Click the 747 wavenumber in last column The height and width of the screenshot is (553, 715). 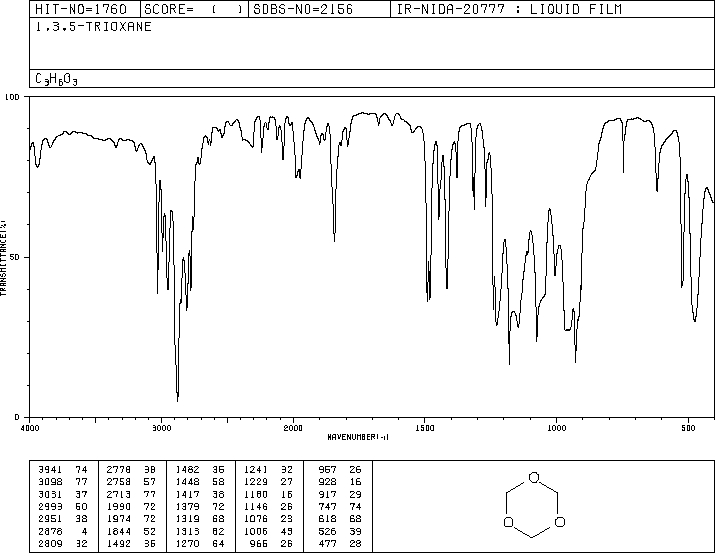(327, 506)
